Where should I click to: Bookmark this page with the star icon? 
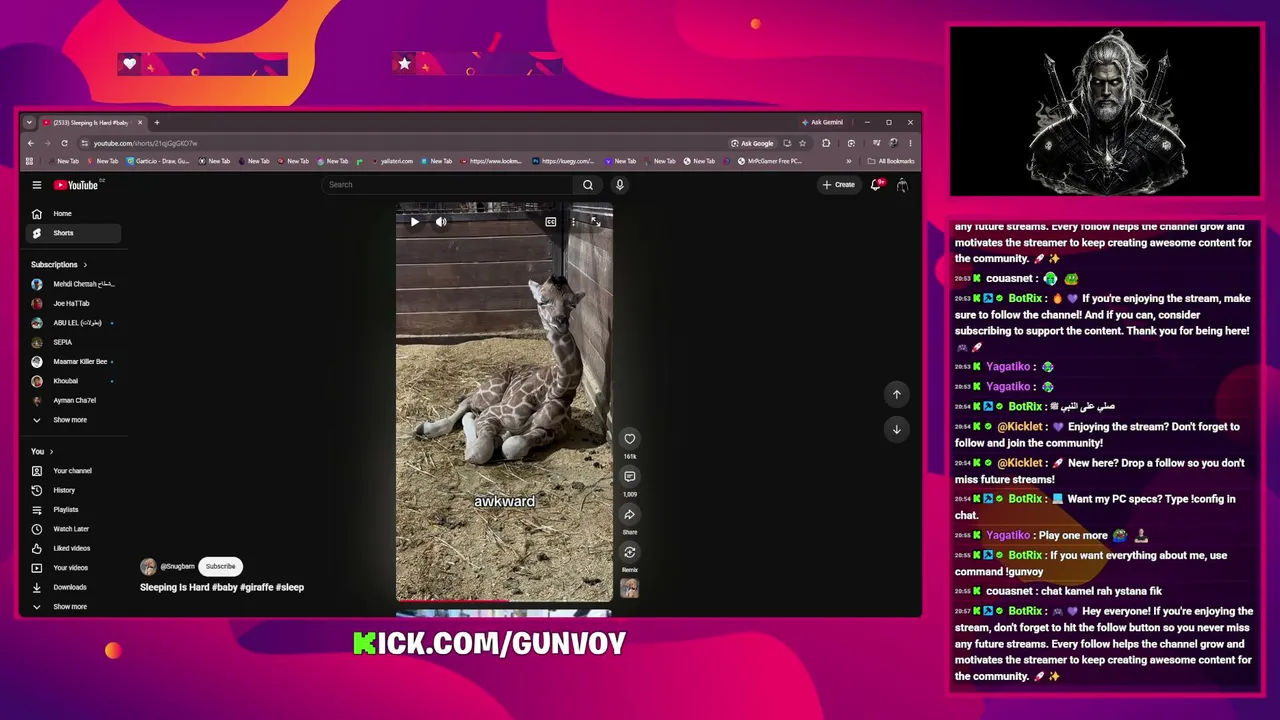[802, 143]
